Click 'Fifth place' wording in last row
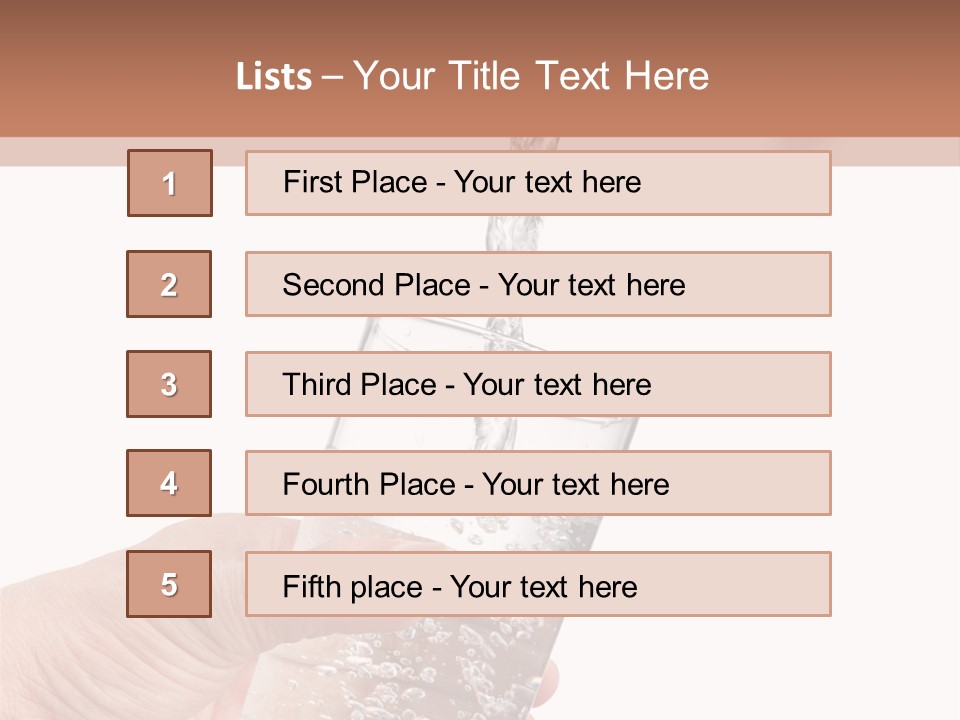The height and width of the screenshot is (720, 960). (350, 586)
